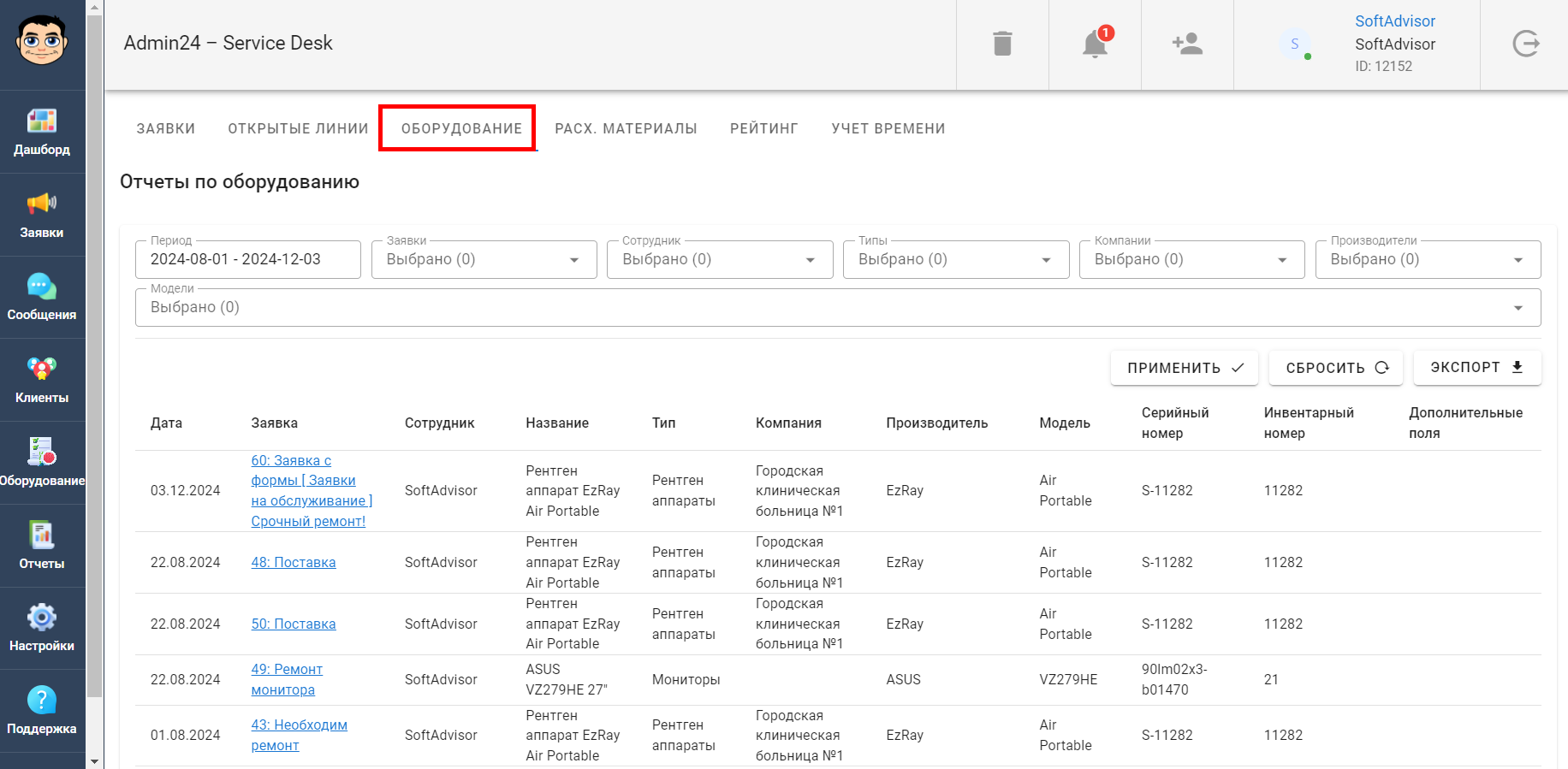
Task: Click the Сбросить button
Action: (1336, 368)
